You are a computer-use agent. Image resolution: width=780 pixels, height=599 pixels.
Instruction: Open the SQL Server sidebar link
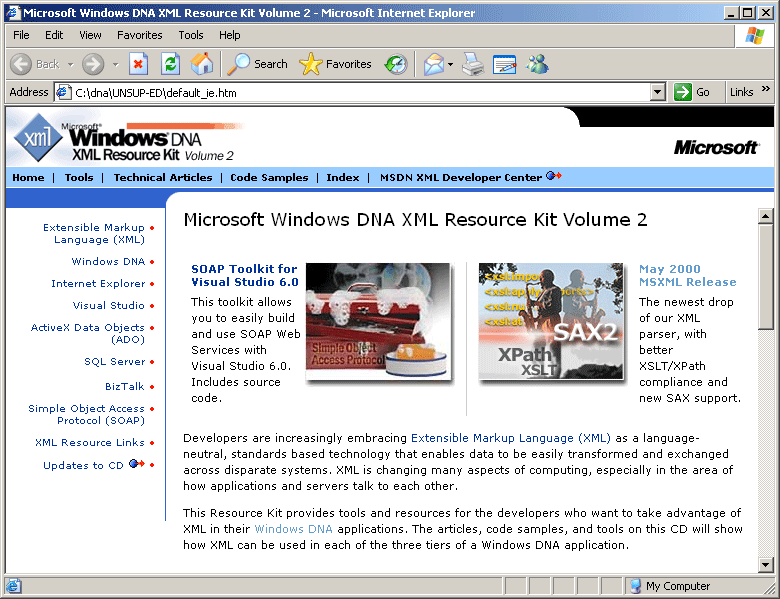pyautogui.click(x=115, y=362)
